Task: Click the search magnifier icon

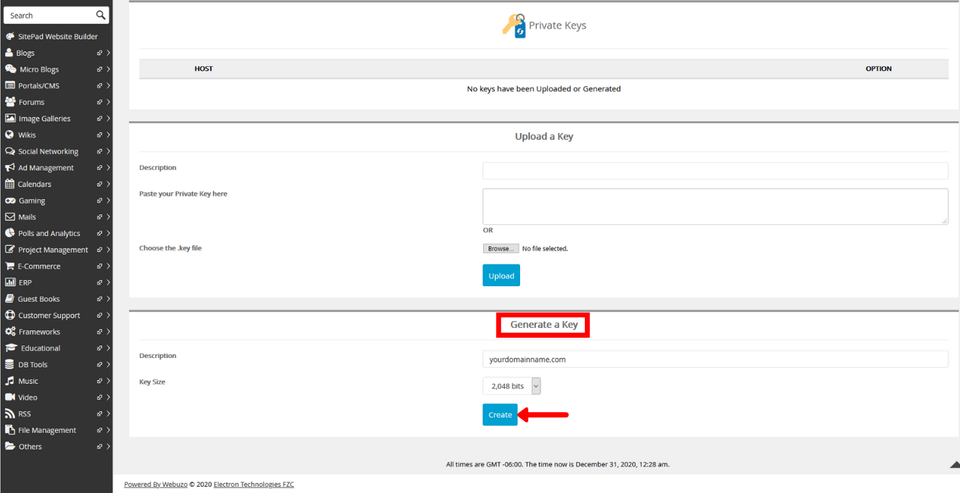Action: [101, 15]
